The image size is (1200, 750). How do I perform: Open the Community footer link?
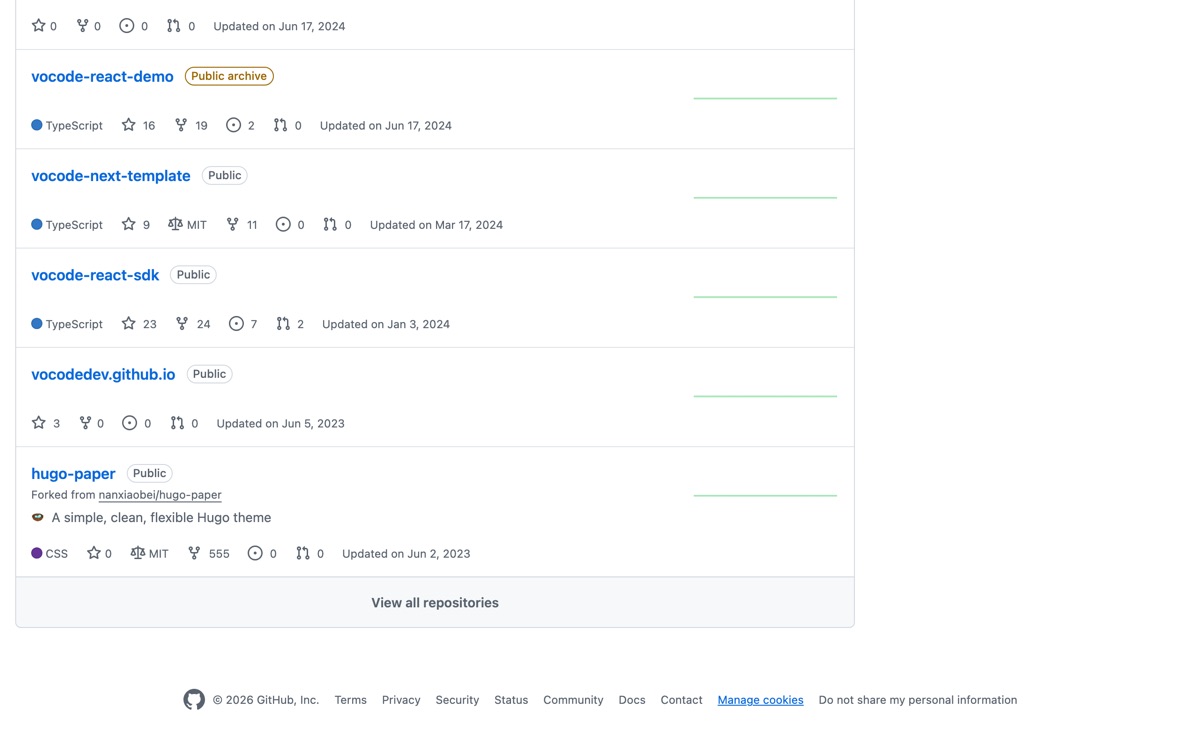point(573,700)
